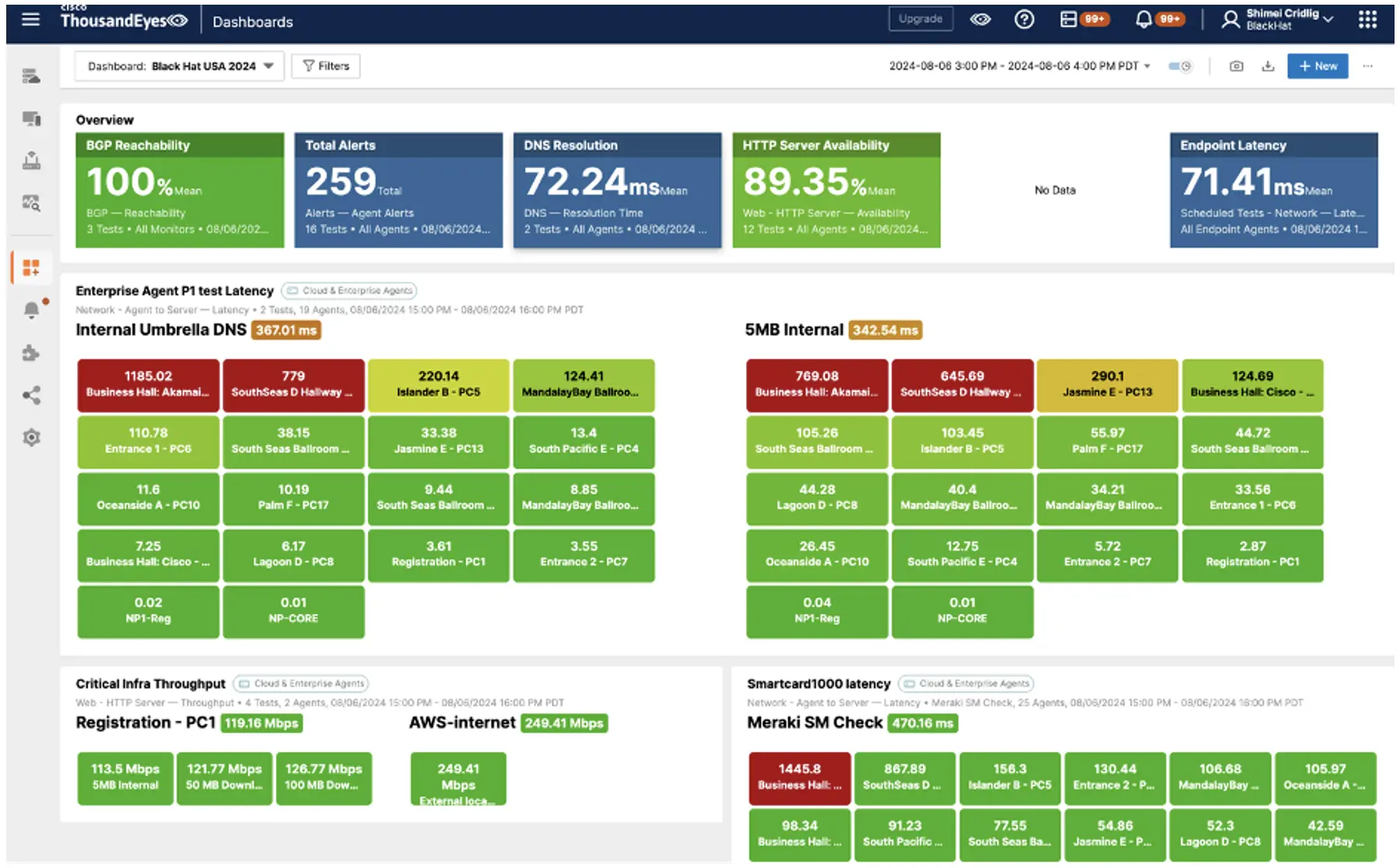Open the Filters menu
Viewport: 1400px width, 868px height.
[x=325, y=65]
